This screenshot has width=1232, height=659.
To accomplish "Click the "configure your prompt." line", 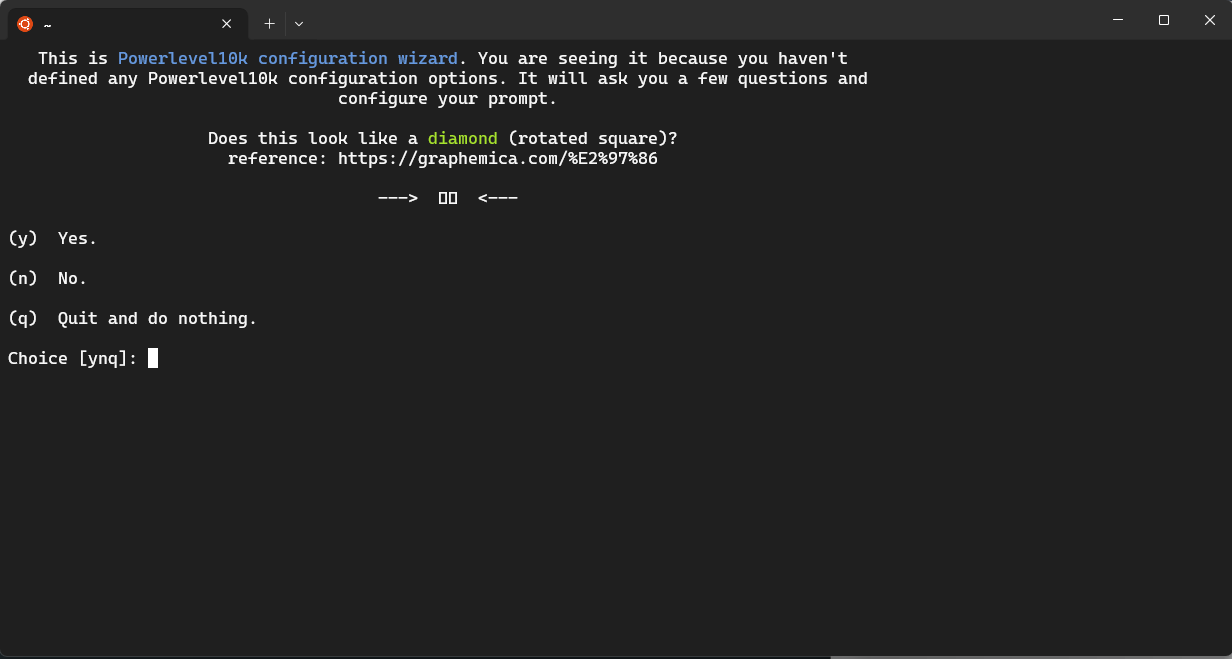I will tap(448, 98).
